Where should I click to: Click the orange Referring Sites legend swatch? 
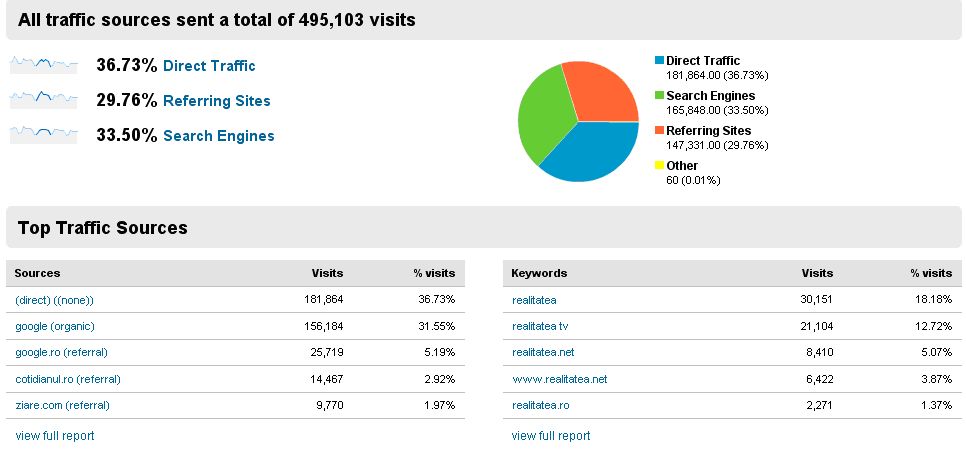point(659,131)
